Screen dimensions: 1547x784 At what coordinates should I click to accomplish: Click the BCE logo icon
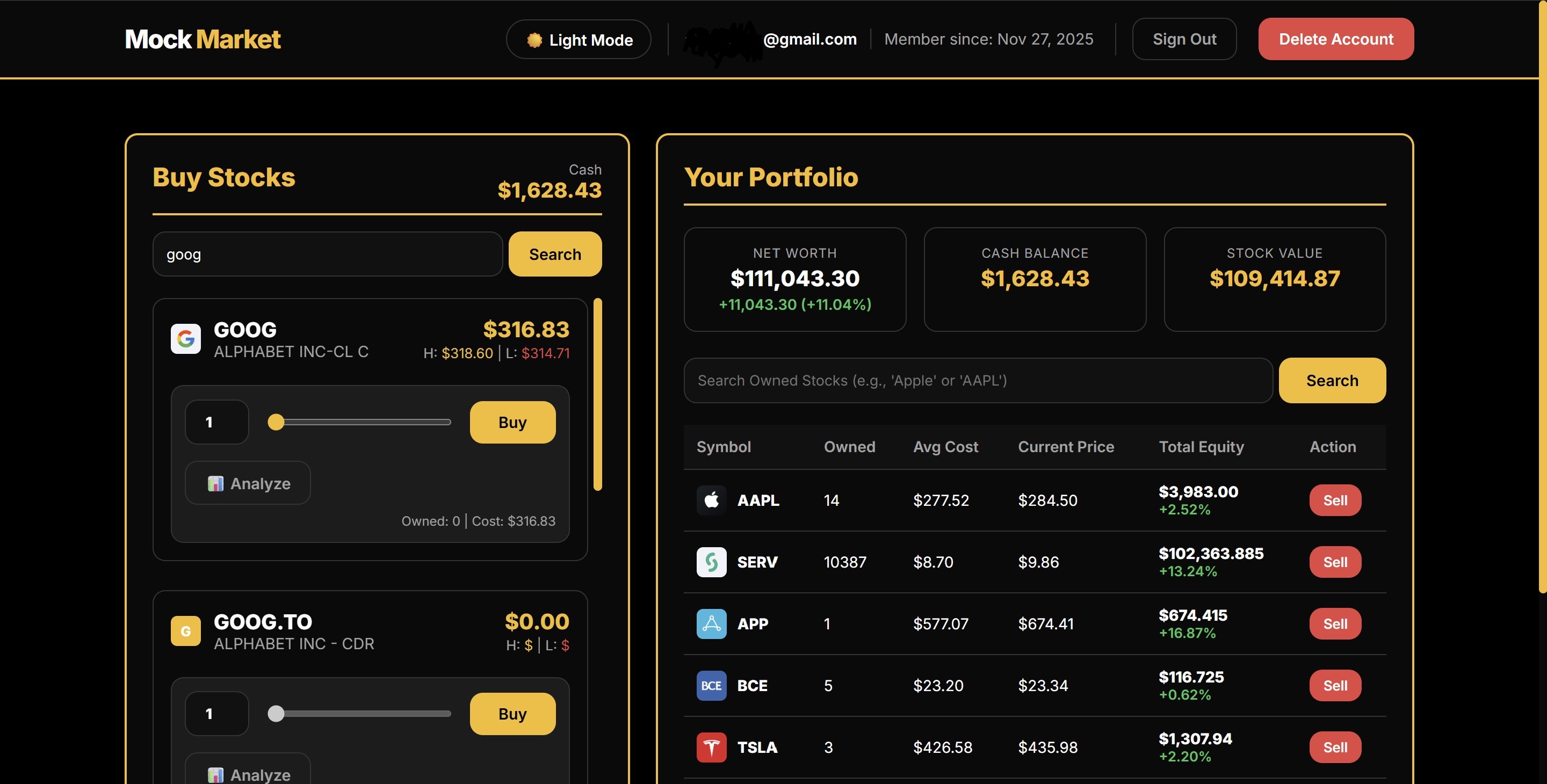[711, 686]
